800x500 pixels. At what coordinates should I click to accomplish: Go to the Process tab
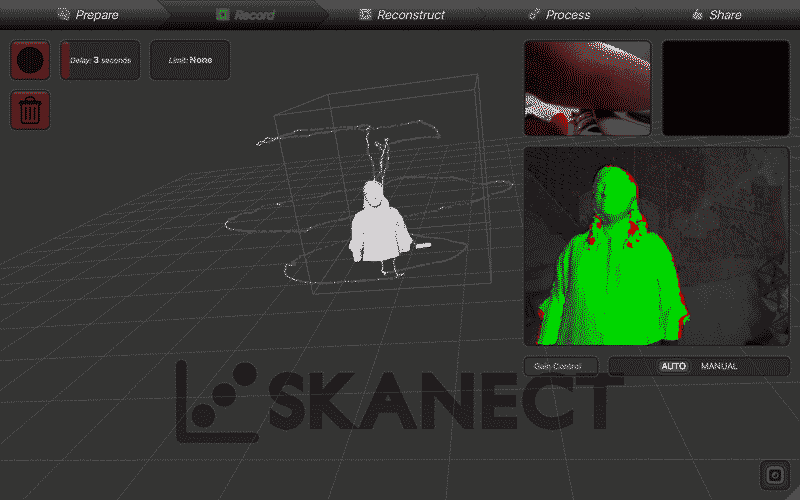[560, 14]
